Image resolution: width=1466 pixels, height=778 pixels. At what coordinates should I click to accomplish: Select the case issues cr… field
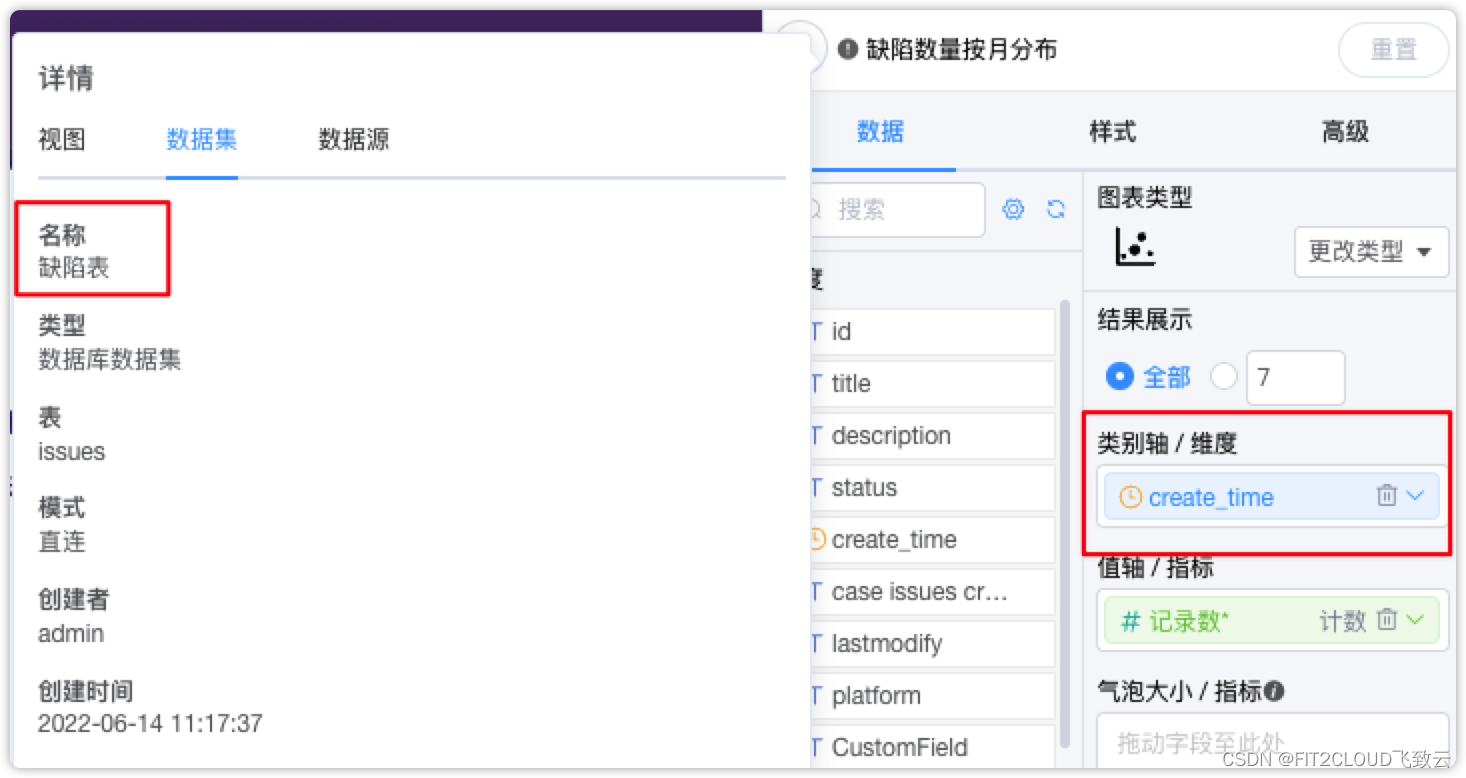pyautogui.click(x=932, y=592)
